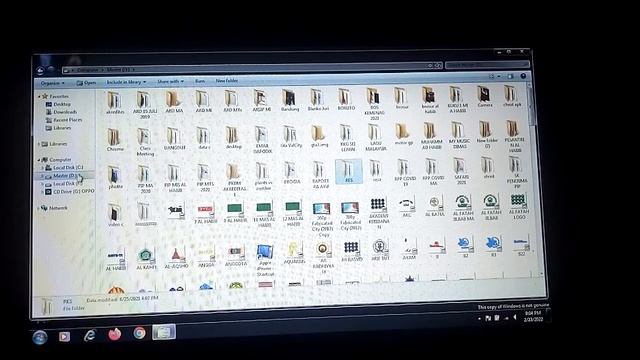Open the ARD MA folder
Image resolution: width=640 pixels, height=360 pixels.
[x=174, y=102]
